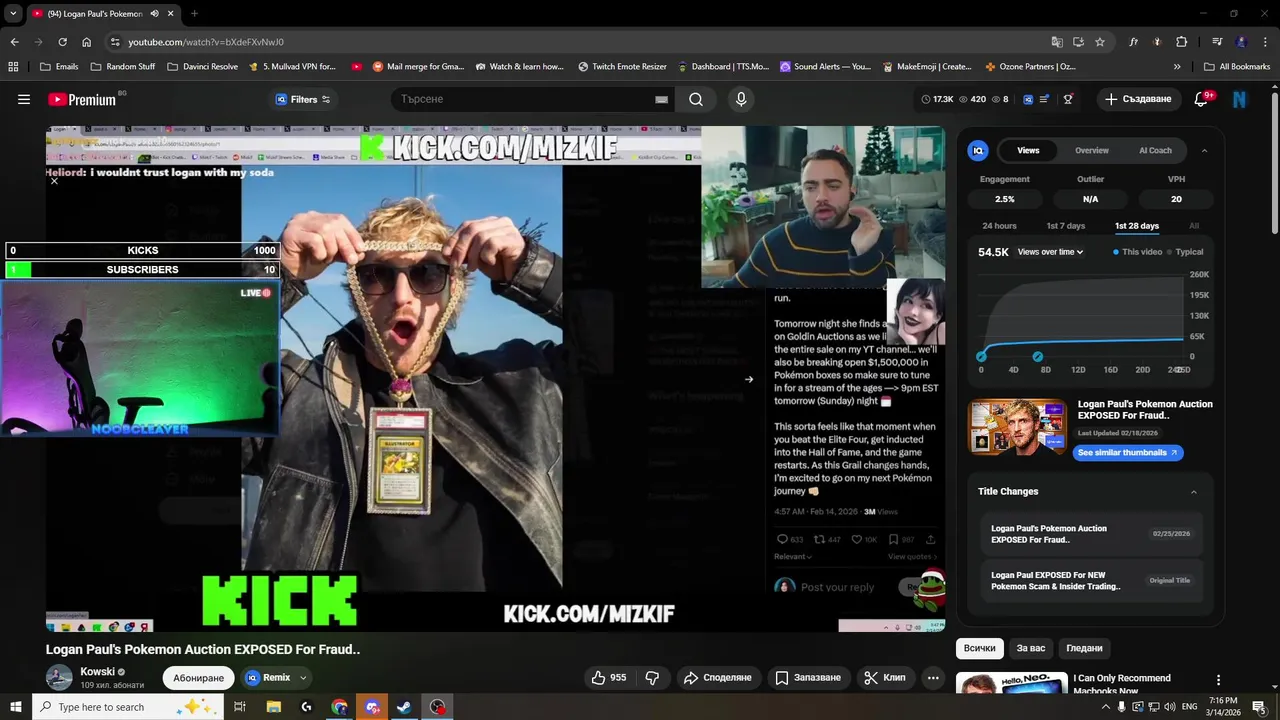Open Chrome three-dot menu
The image size is (1280, 720).
[x=1264, y=42]
